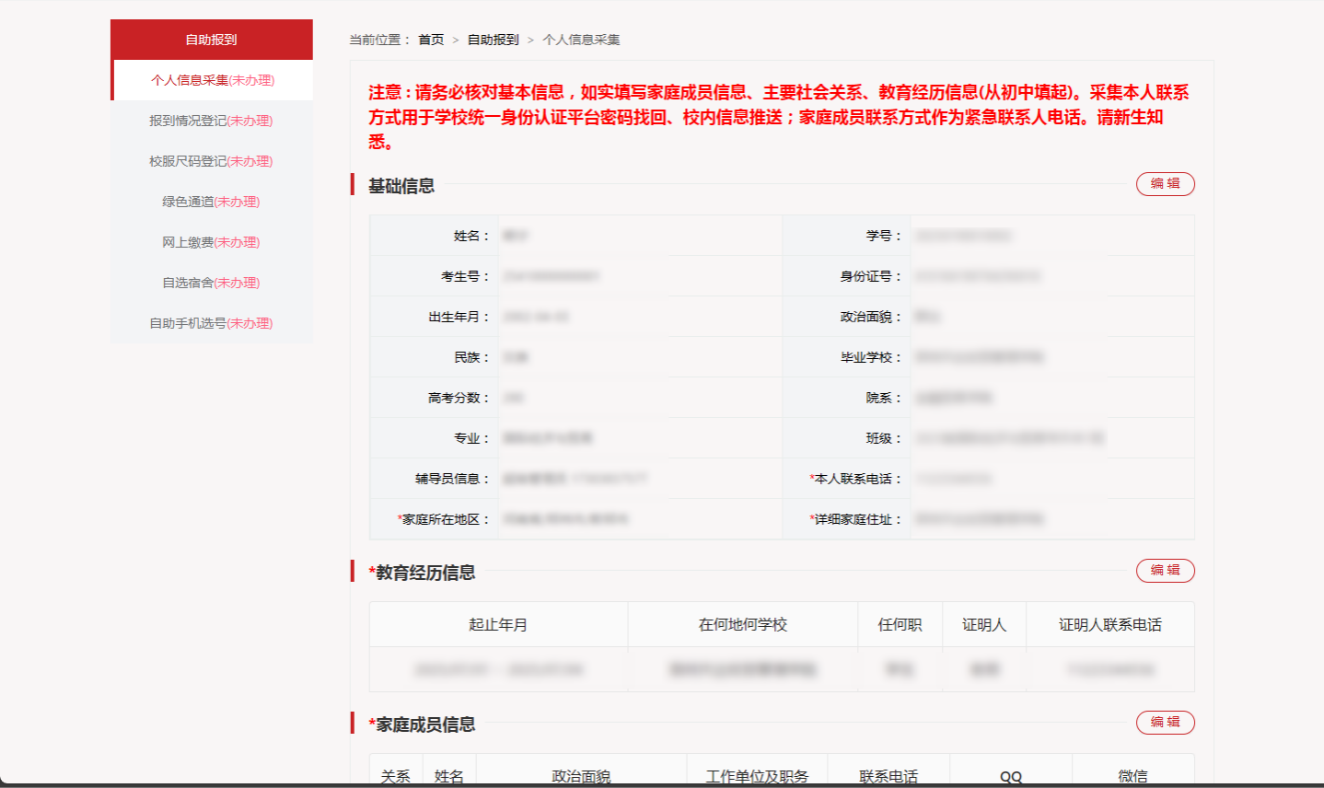Open 个人信息采集 in the sidebar
This screenshot has height=788, width=1324.
click(212, 80)
